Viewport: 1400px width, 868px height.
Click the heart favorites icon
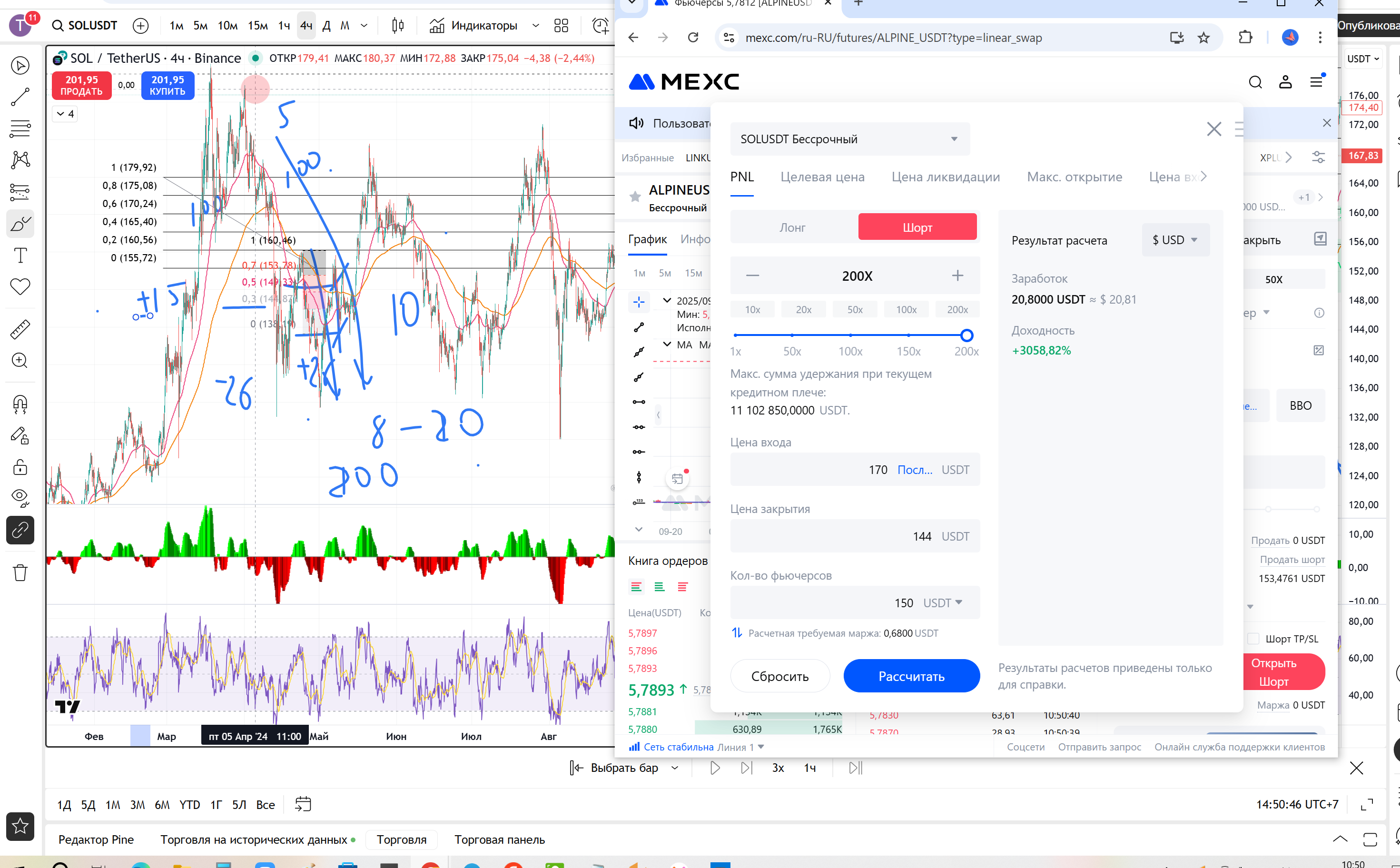pos(20,286)
